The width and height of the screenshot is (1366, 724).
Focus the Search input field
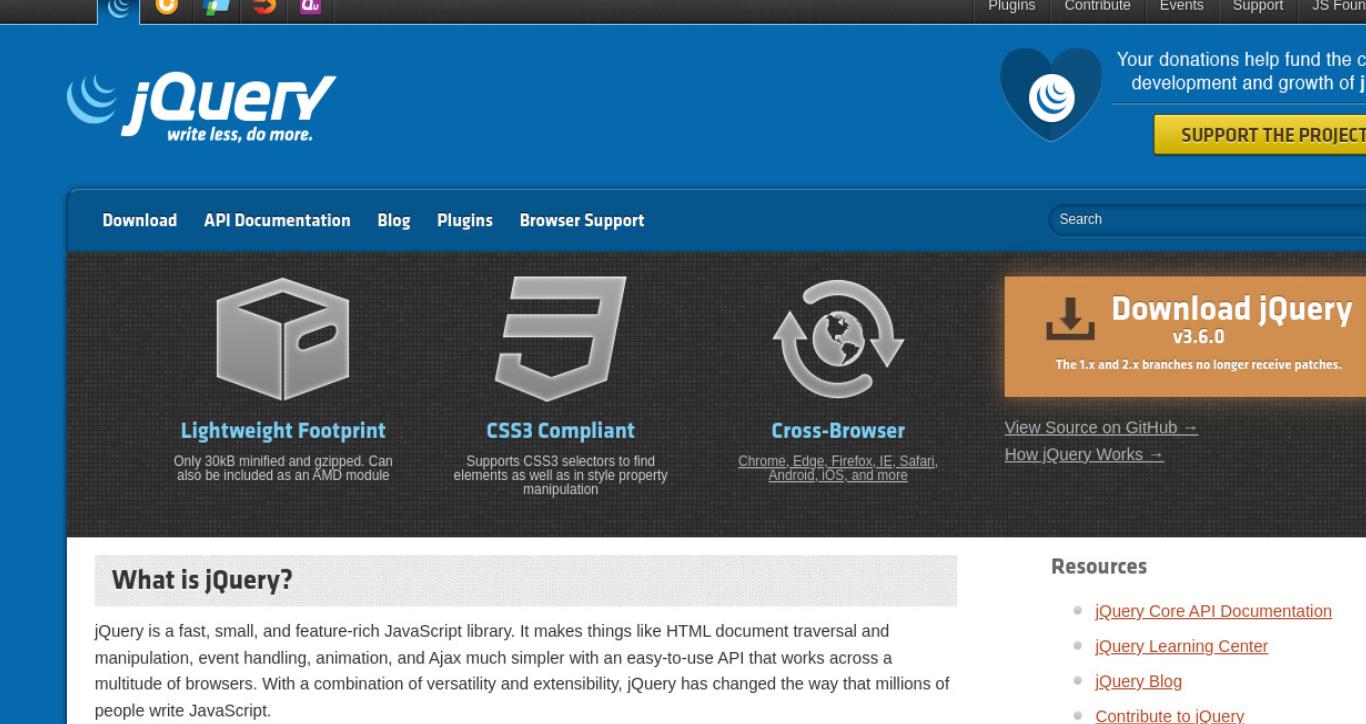tap(1207, 219)
